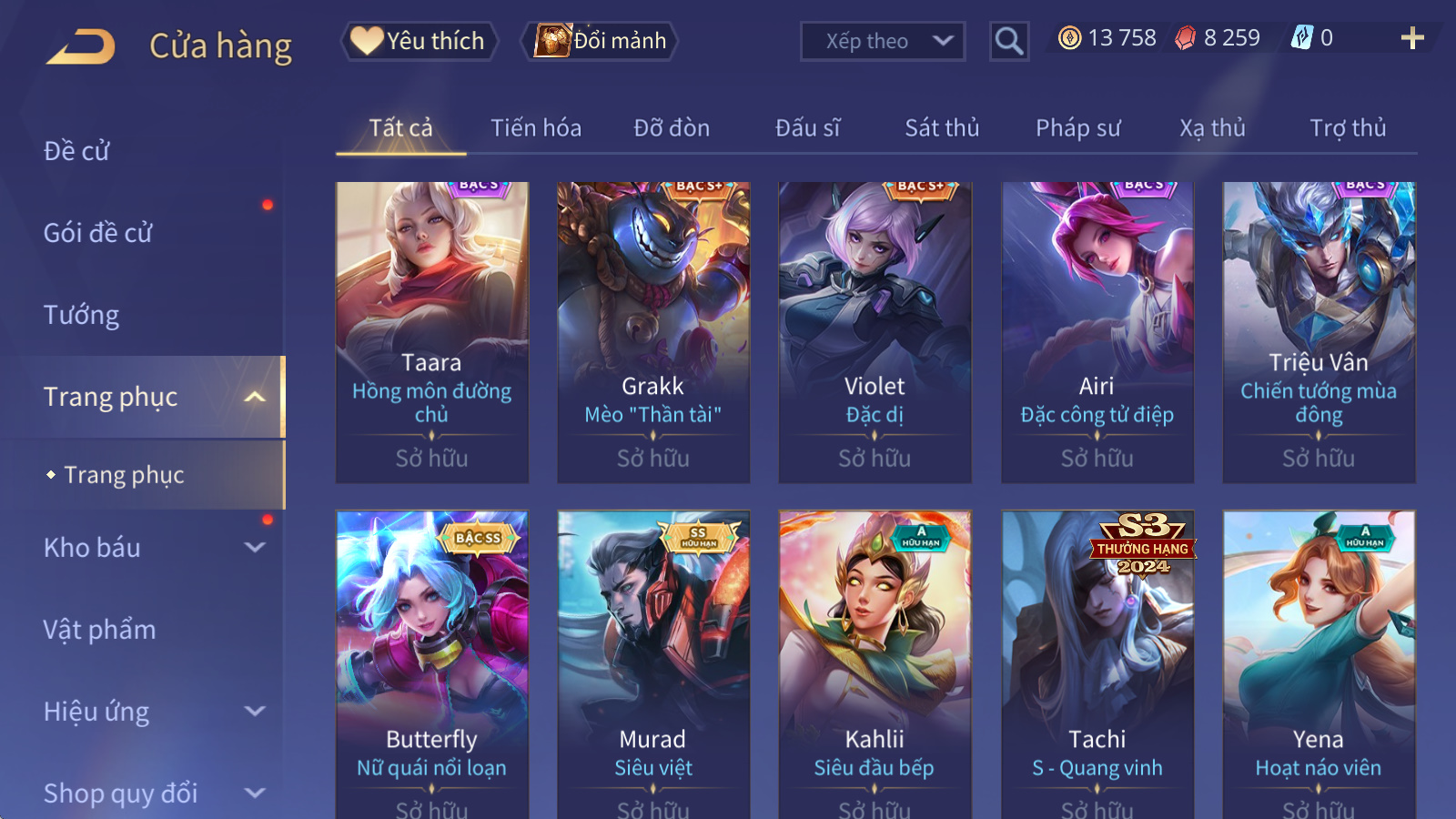
Task: Open Gói đề cử in sidebar
Action: pyautogui.click(x=98, y=233)
